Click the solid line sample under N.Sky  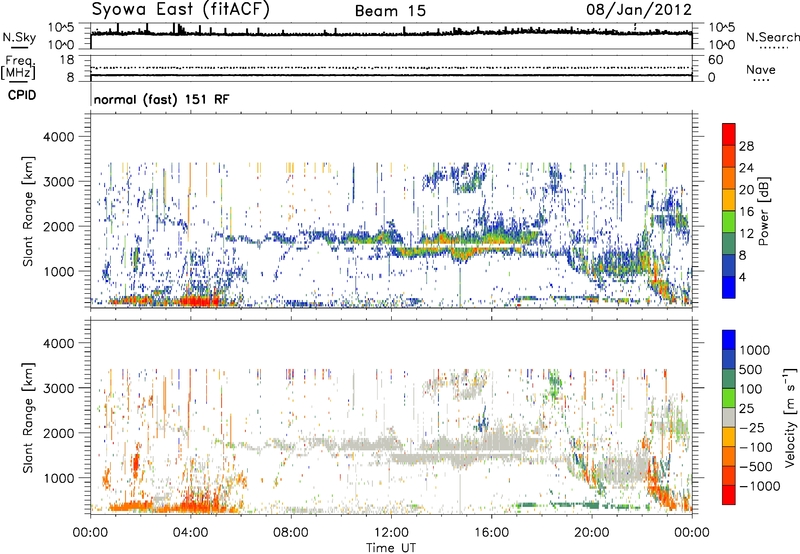point(19,47)
